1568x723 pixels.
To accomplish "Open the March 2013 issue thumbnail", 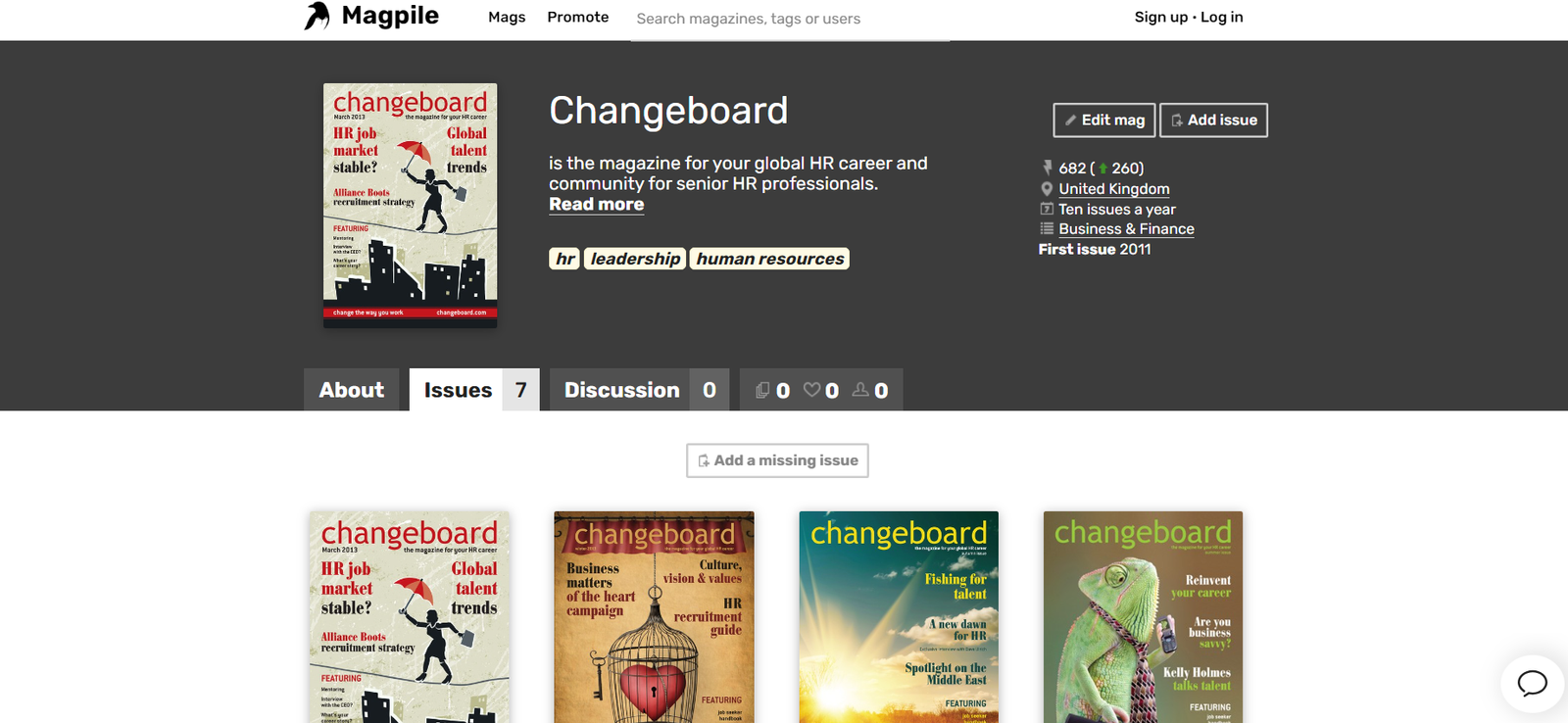I will click(x=410, y=617).
